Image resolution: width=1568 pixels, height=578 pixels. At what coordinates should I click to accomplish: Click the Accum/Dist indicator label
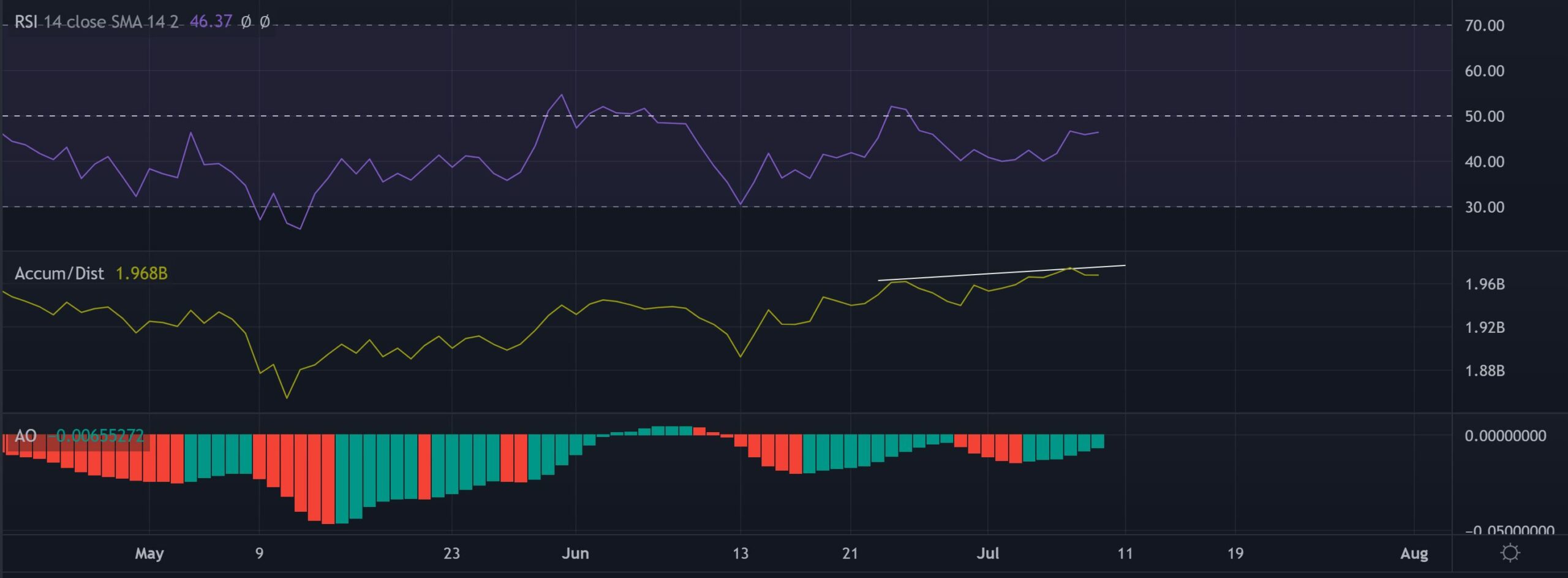click(59, 273)
